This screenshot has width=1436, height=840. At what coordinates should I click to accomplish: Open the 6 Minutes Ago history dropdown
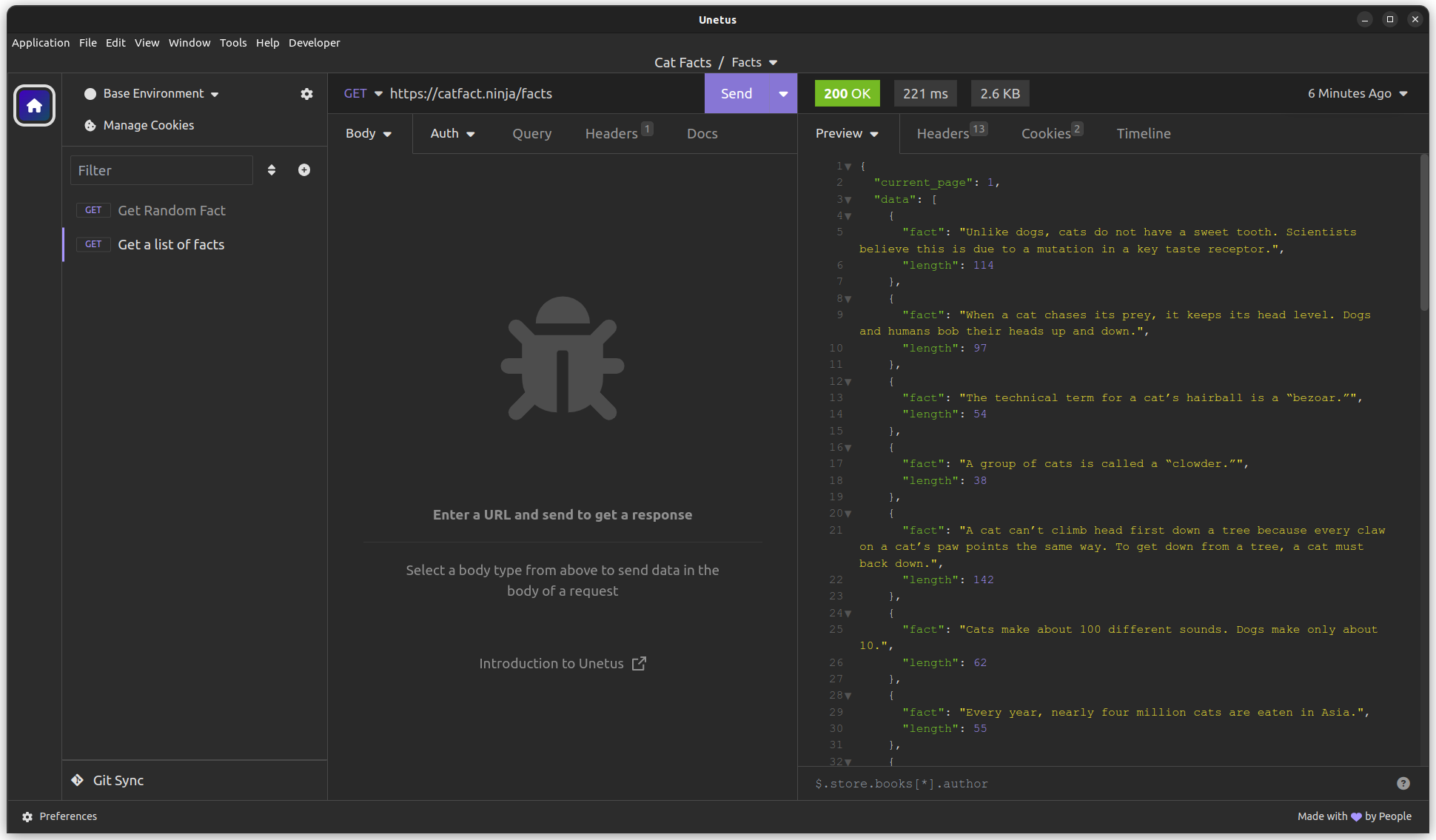point(1358,93)
